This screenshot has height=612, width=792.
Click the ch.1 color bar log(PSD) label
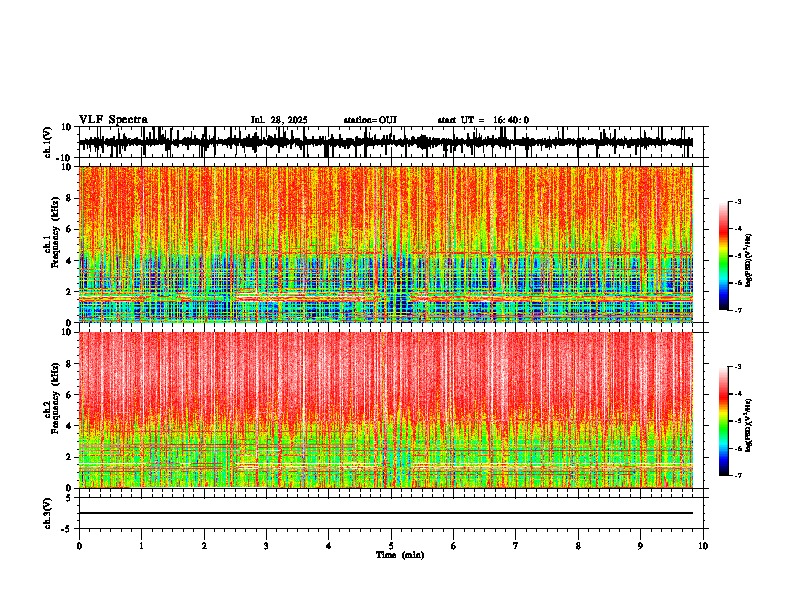pyautogui.click(x=748, y=260)
